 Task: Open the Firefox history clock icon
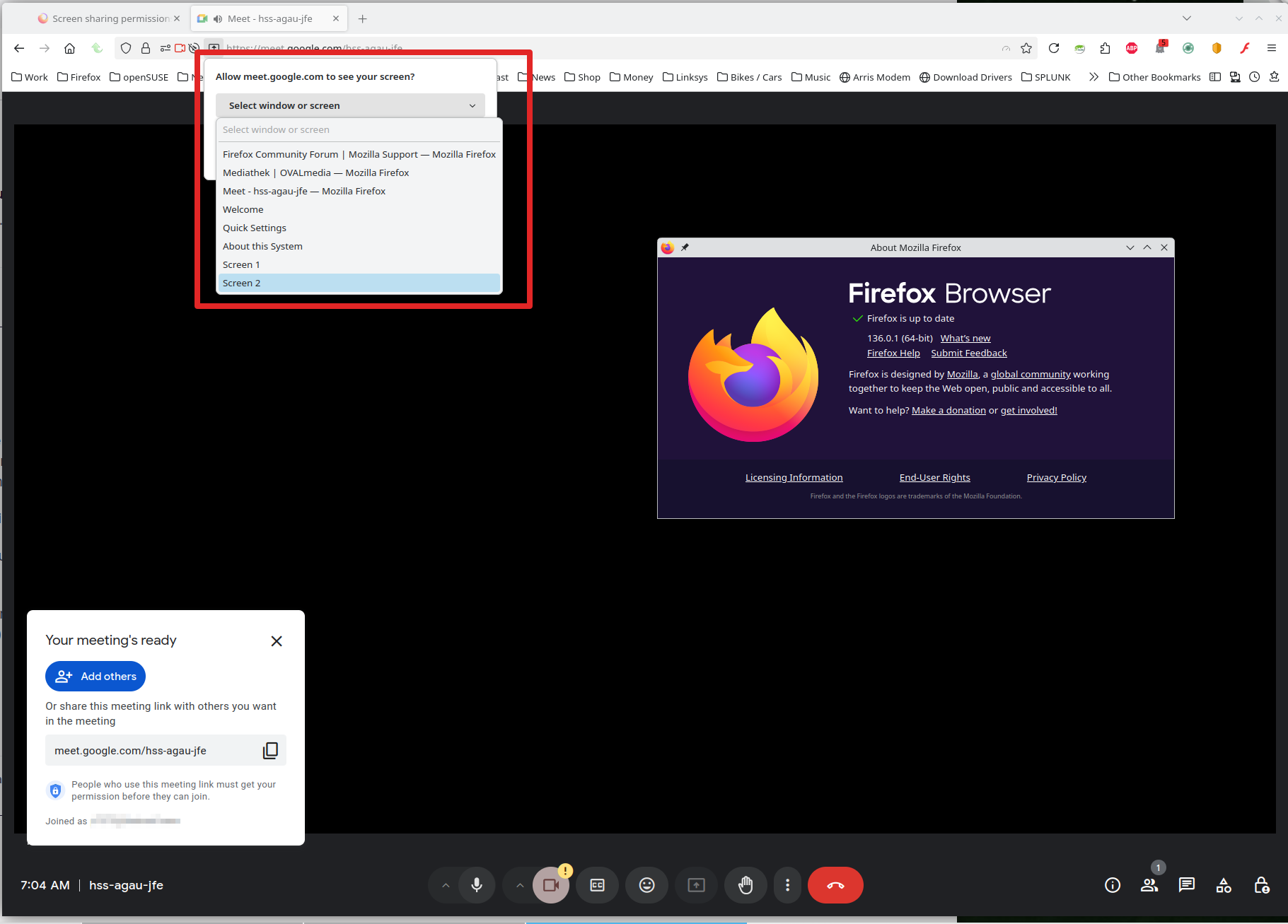pyautogui.click(x=1255, y=77)
